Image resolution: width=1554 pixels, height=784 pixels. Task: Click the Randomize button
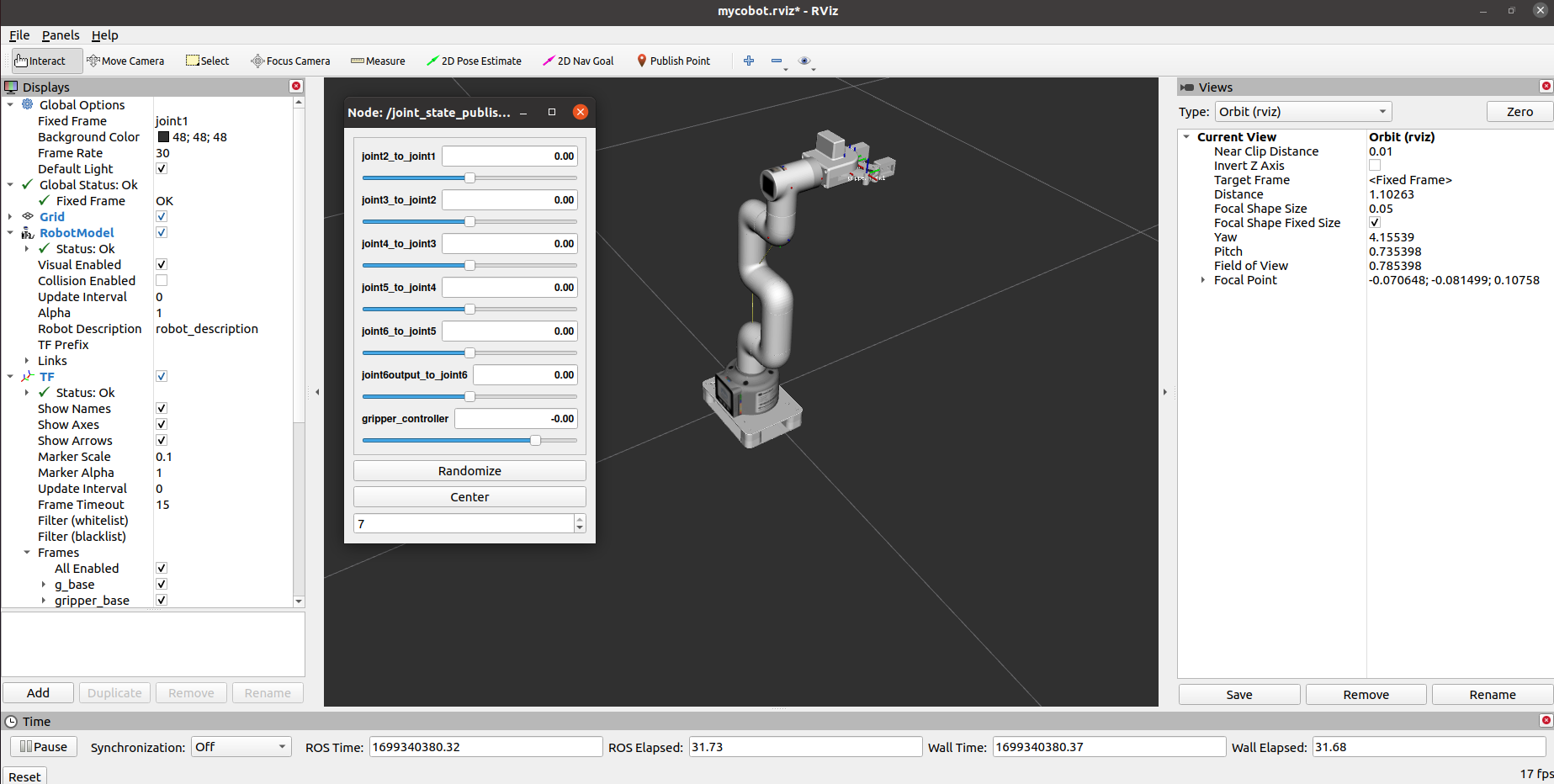(x=469, y=471)
